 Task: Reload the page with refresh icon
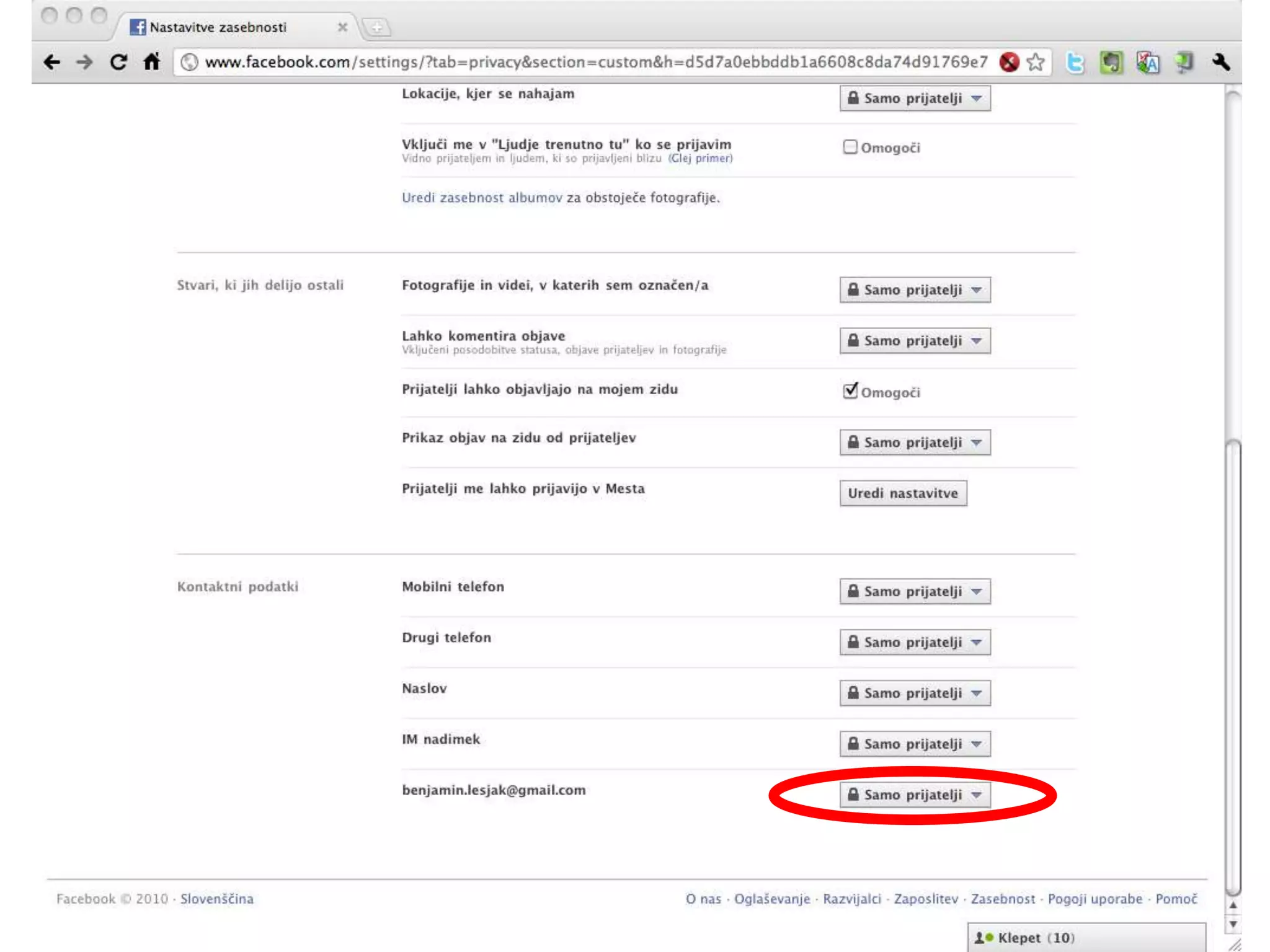[118, 62]
